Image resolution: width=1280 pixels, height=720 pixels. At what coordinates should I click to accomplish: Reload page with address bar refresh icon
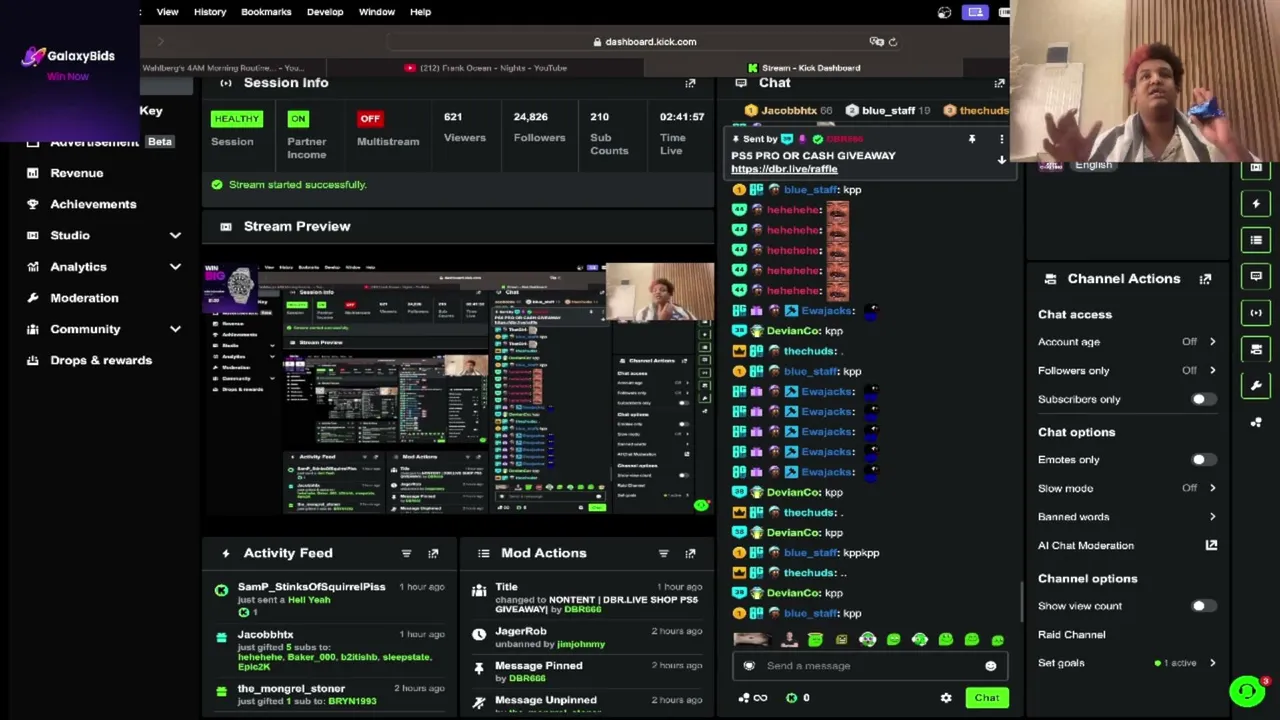click(893, 42)
